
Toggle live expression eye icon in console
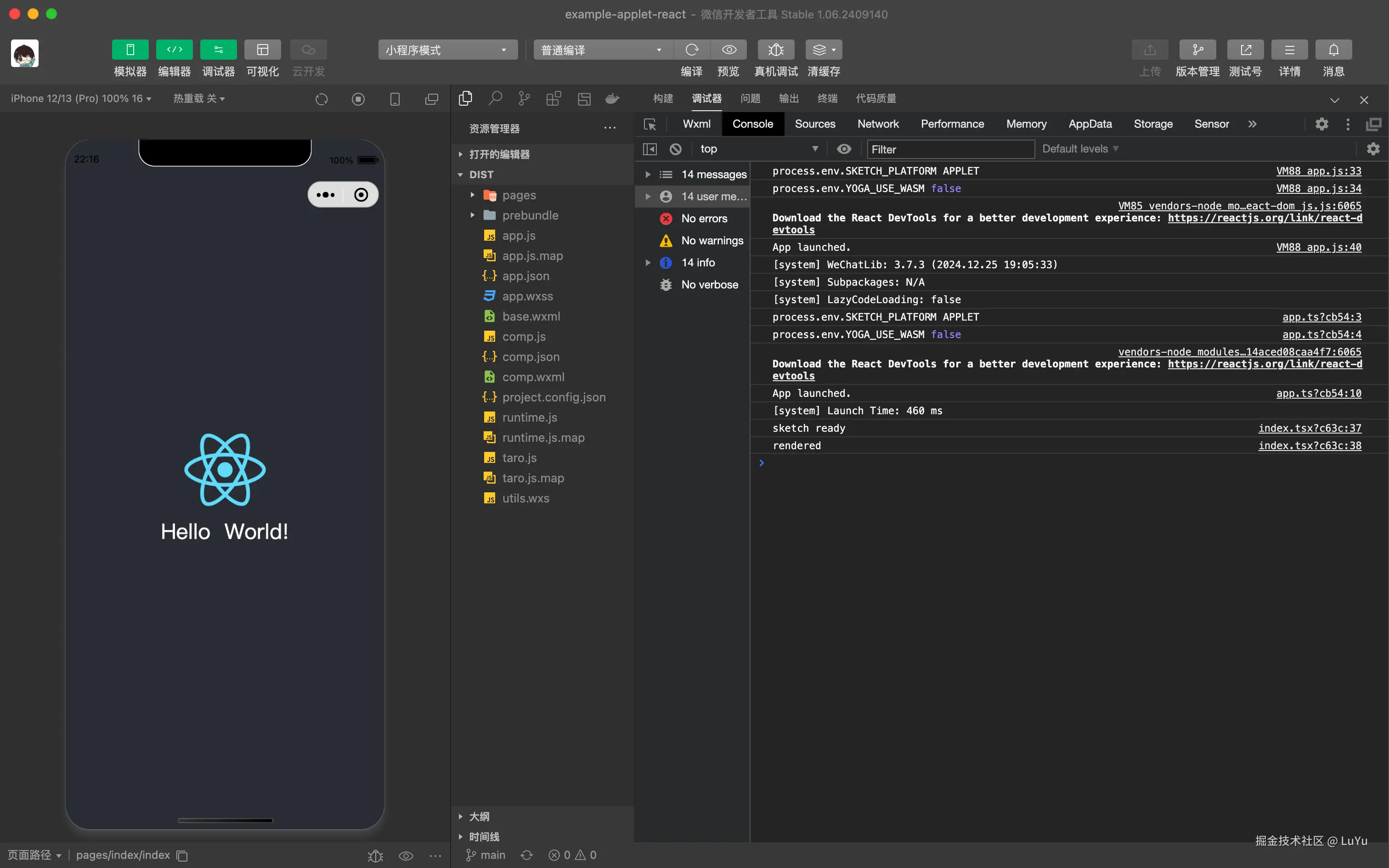[x=844, y=149]
